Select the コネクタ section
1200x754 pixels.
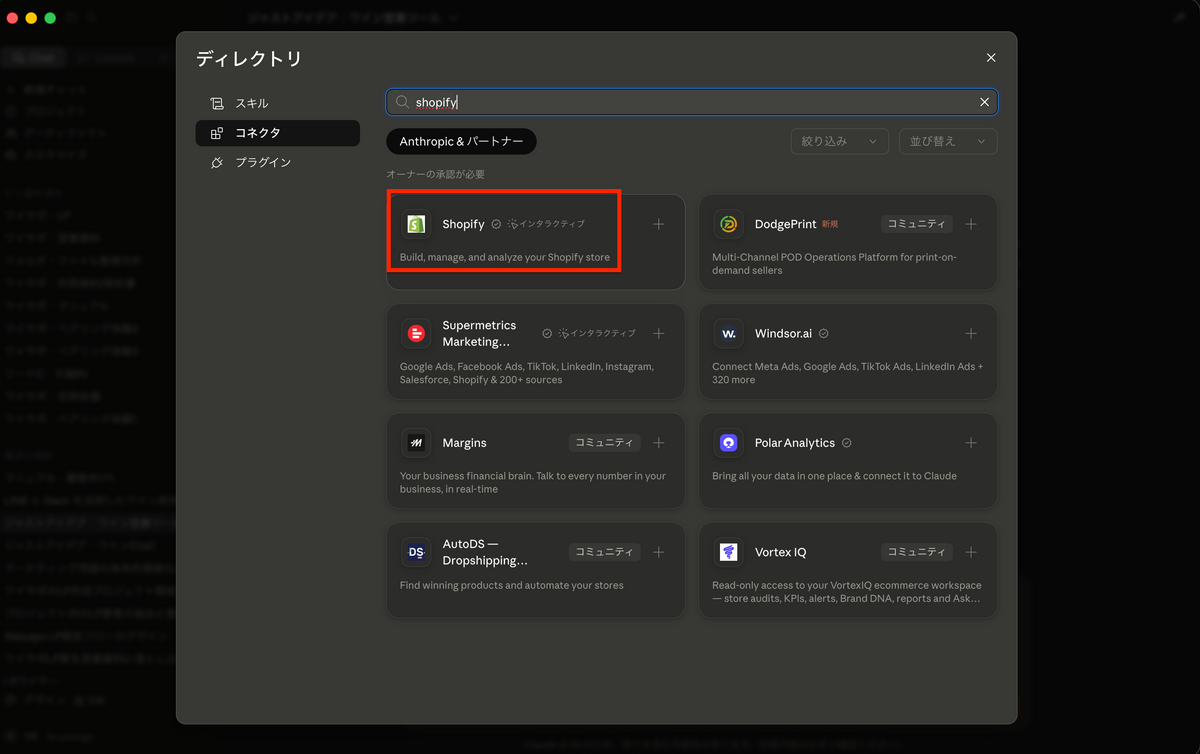click(277, 133)
